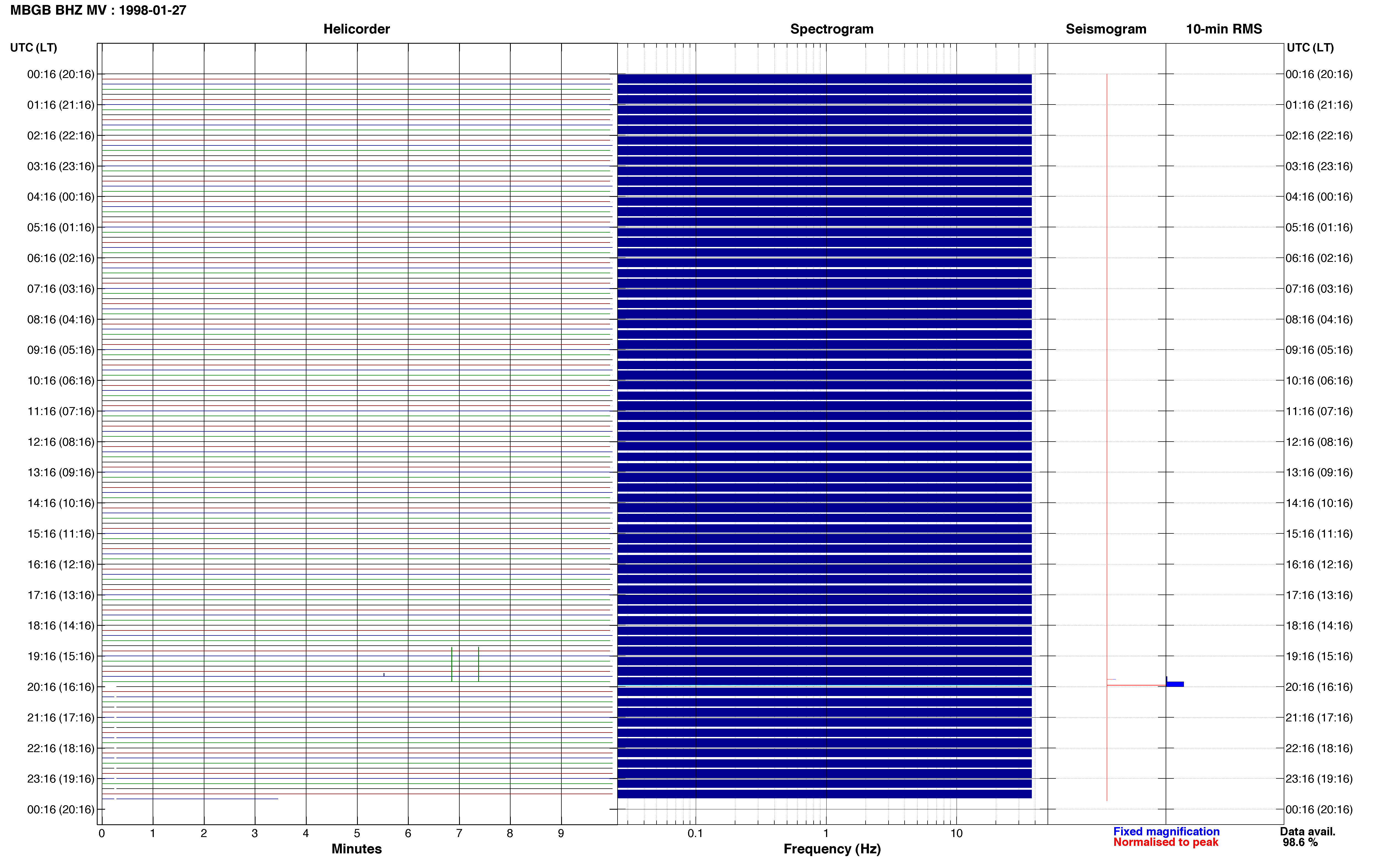Click the plot title MBGB BHZ MV : 1998-01-27

(x=98, y=10)
